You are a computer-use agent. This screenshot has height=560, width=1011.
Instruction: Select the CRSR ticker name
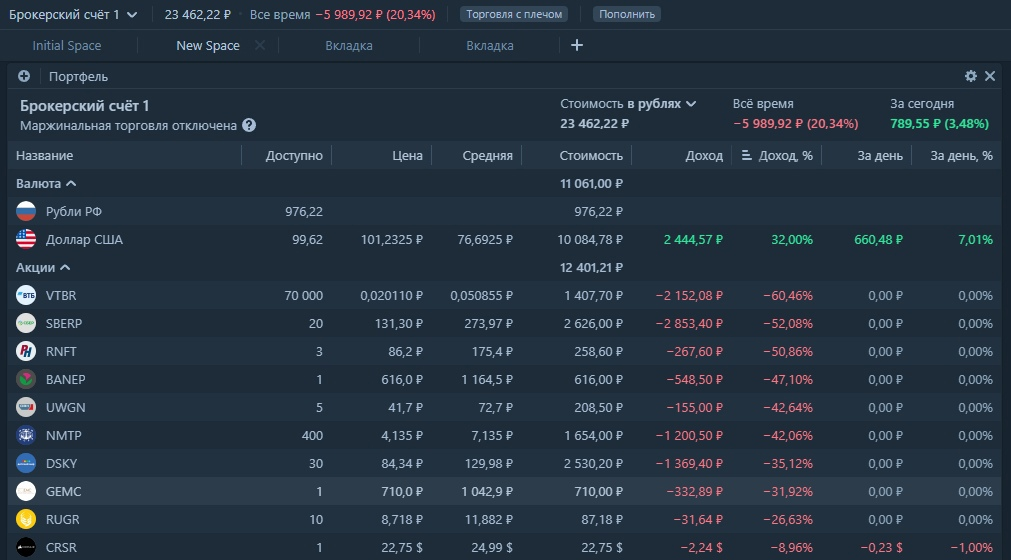tap(61, 548)
